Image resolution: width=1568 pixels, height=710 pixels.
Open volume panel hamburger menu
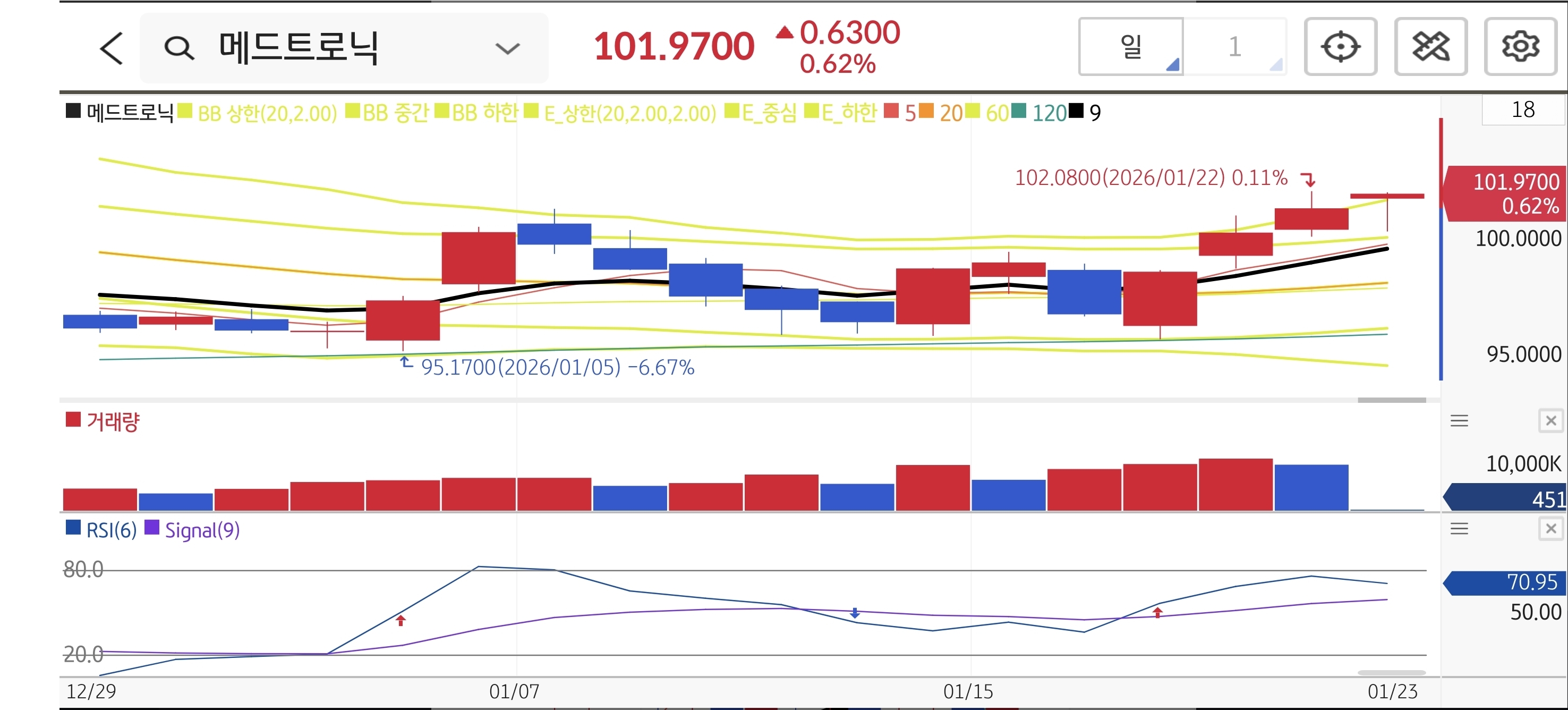tap(1459, 420)
